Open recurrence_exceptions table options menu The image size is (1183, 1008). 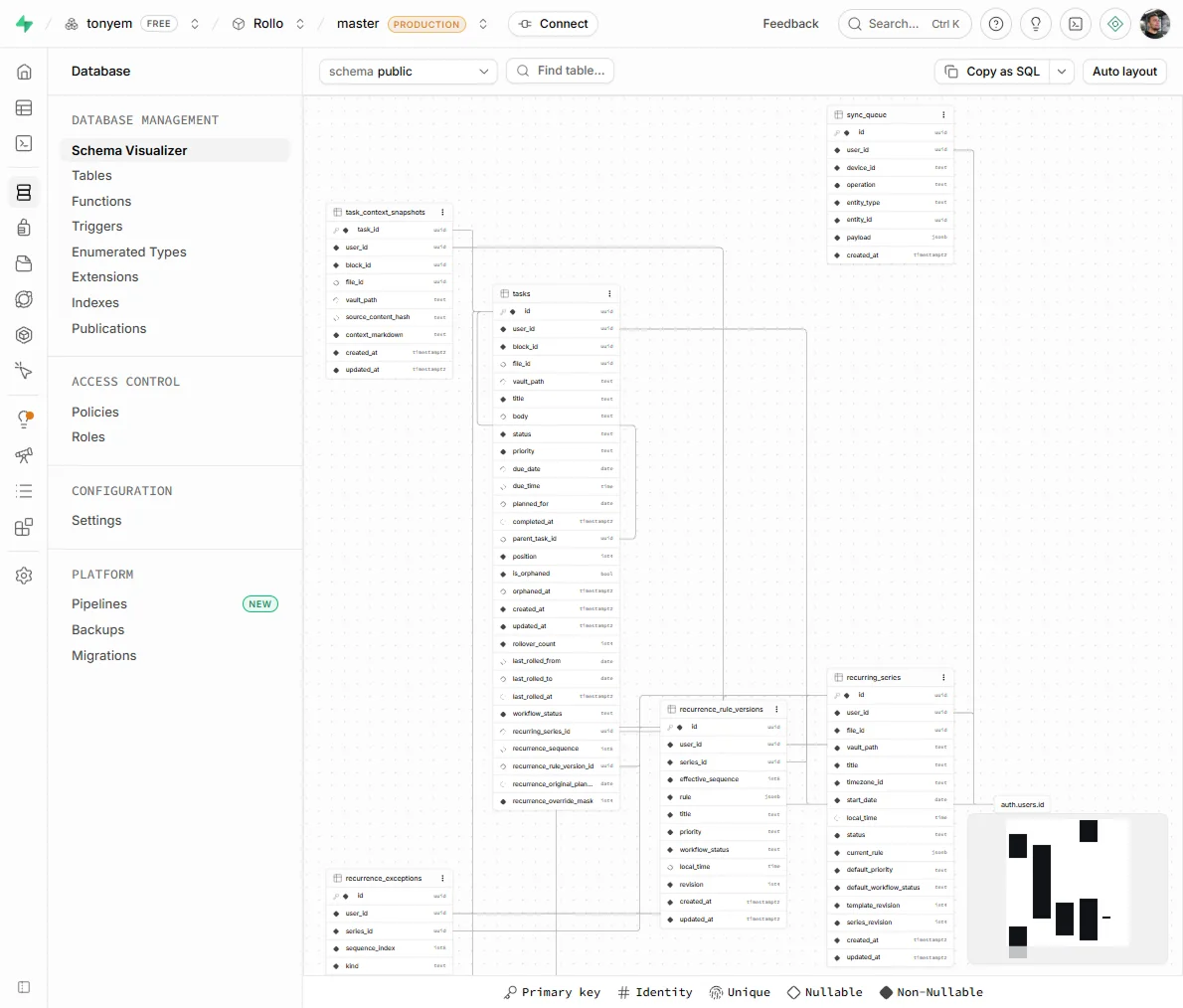pos(442,878)
